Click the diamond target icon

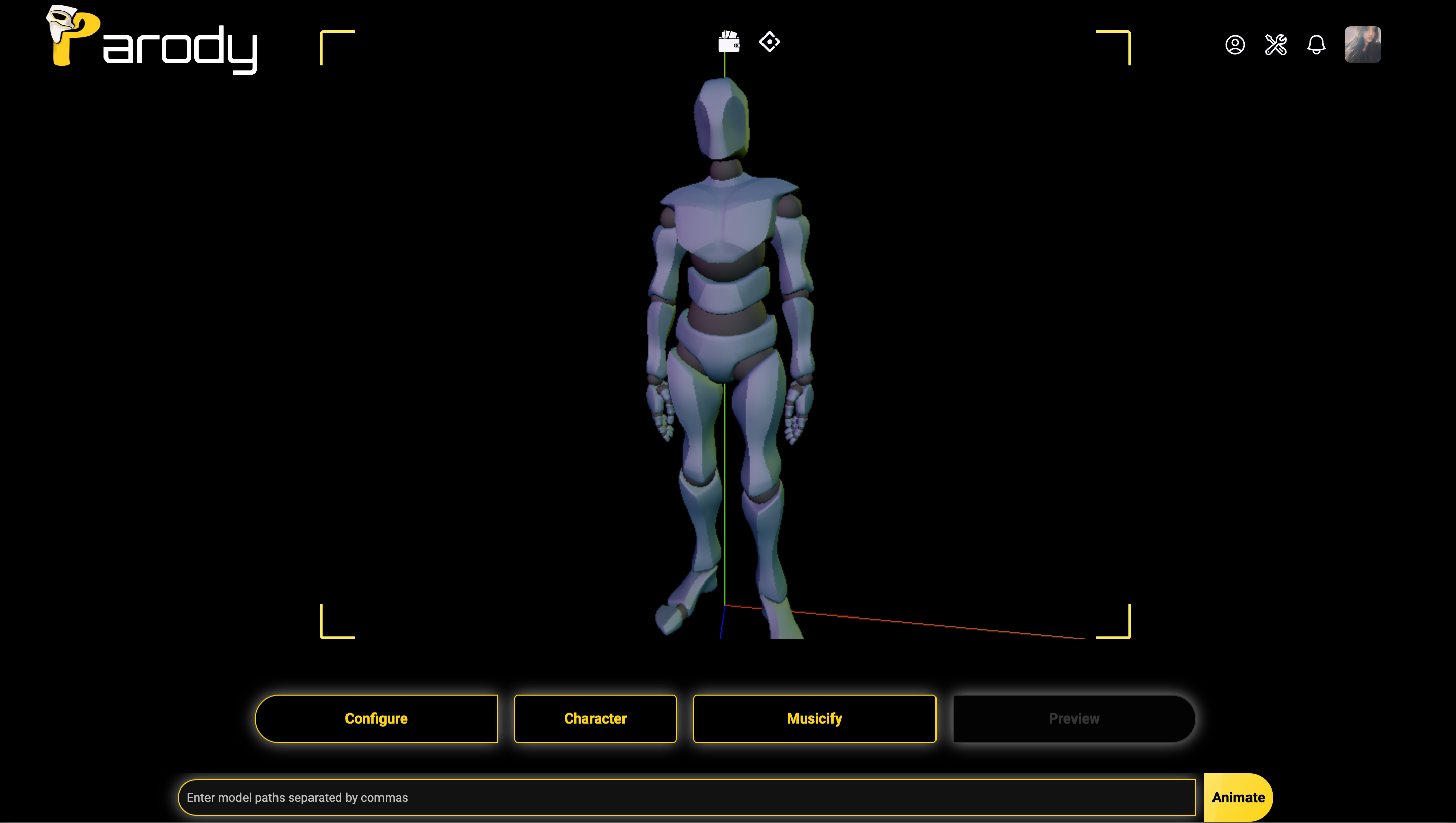pos(769,42)
